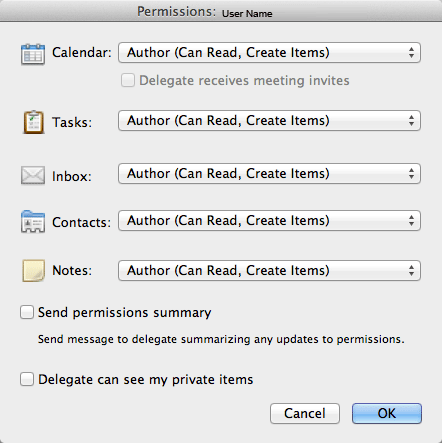Click the Notes dropdown stepper arrows

click(x=412, y=270)
